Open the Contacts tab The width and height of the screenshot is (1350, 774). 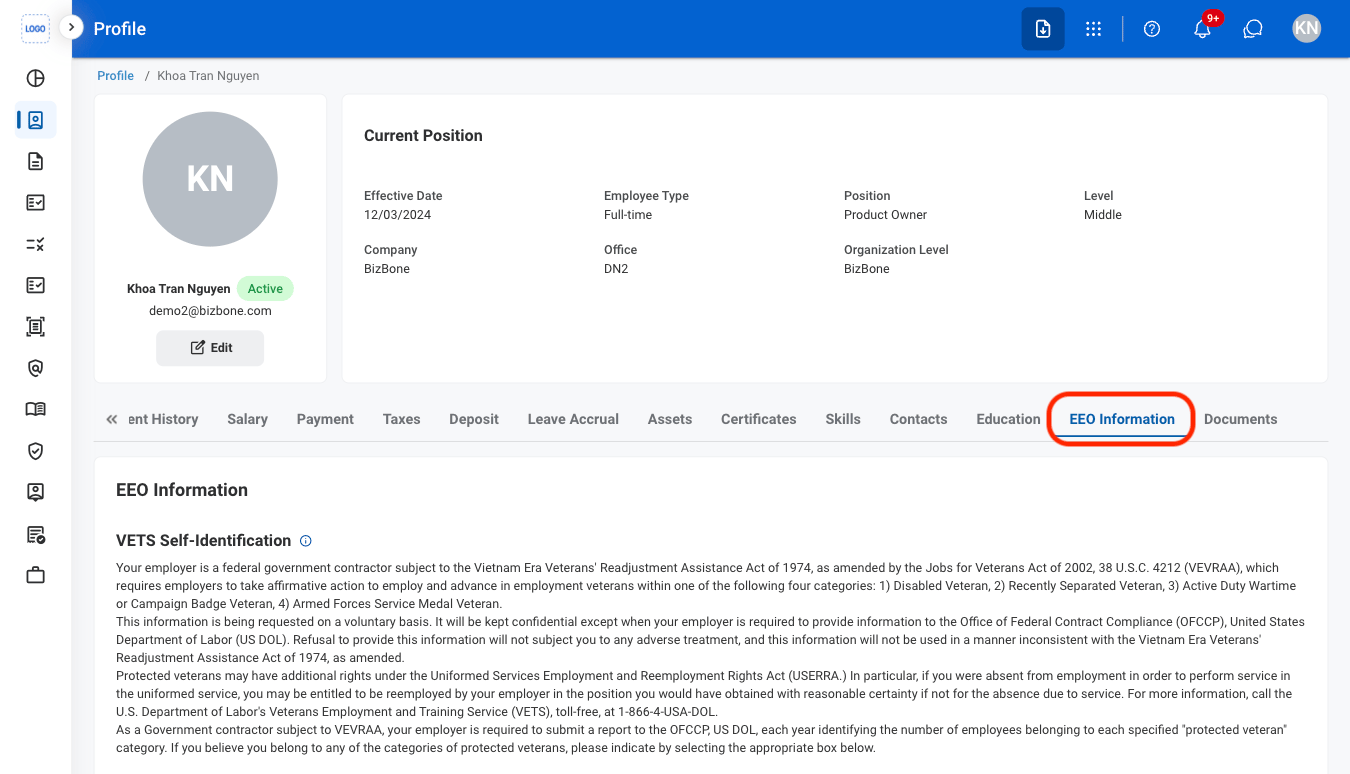pyautogui.click(x=918, y=419)
